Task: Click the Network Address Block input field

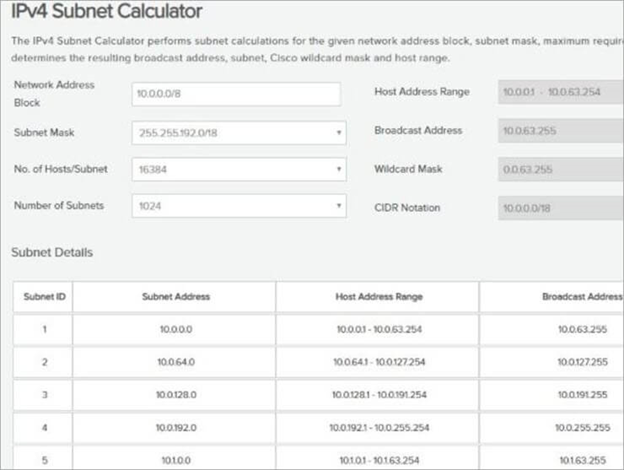Action: [x=236, y=93]
